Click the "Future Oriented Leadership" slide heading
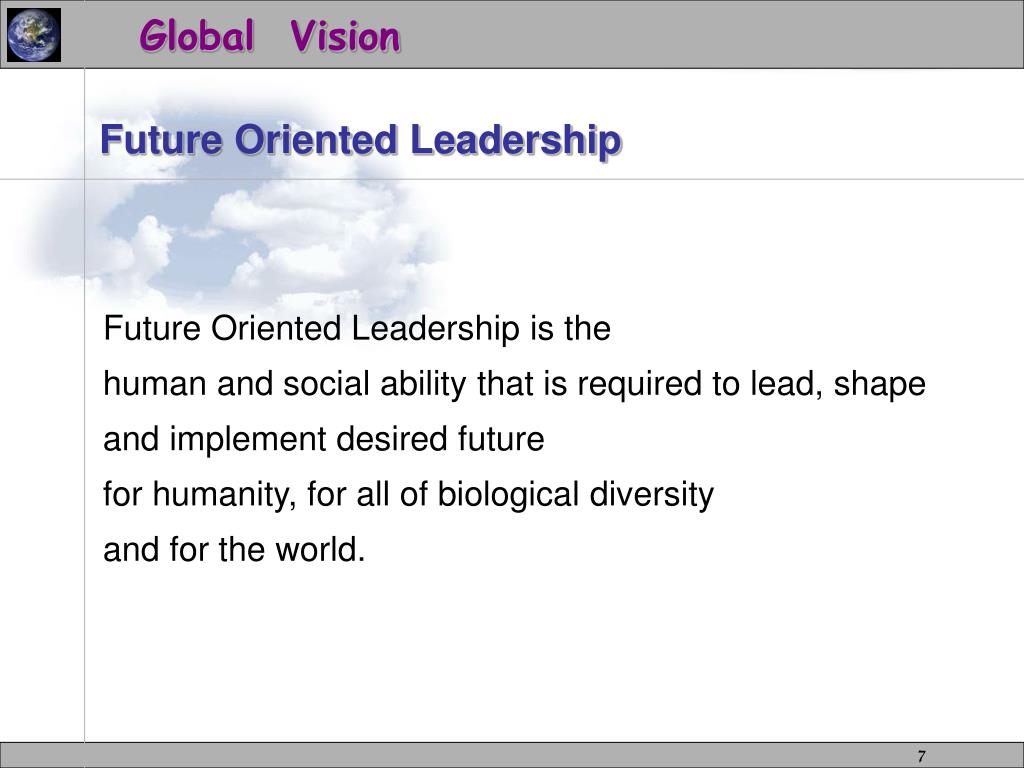Viewport: 1024px width, 768px height. click(360, 139)
